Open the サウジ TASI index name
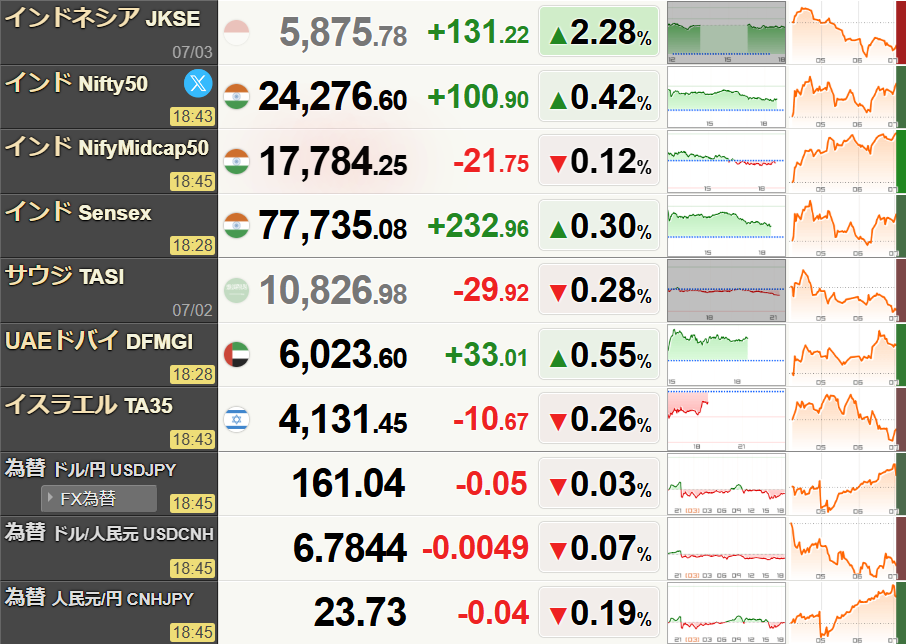 pyautogui.click(x=65, y=276)
